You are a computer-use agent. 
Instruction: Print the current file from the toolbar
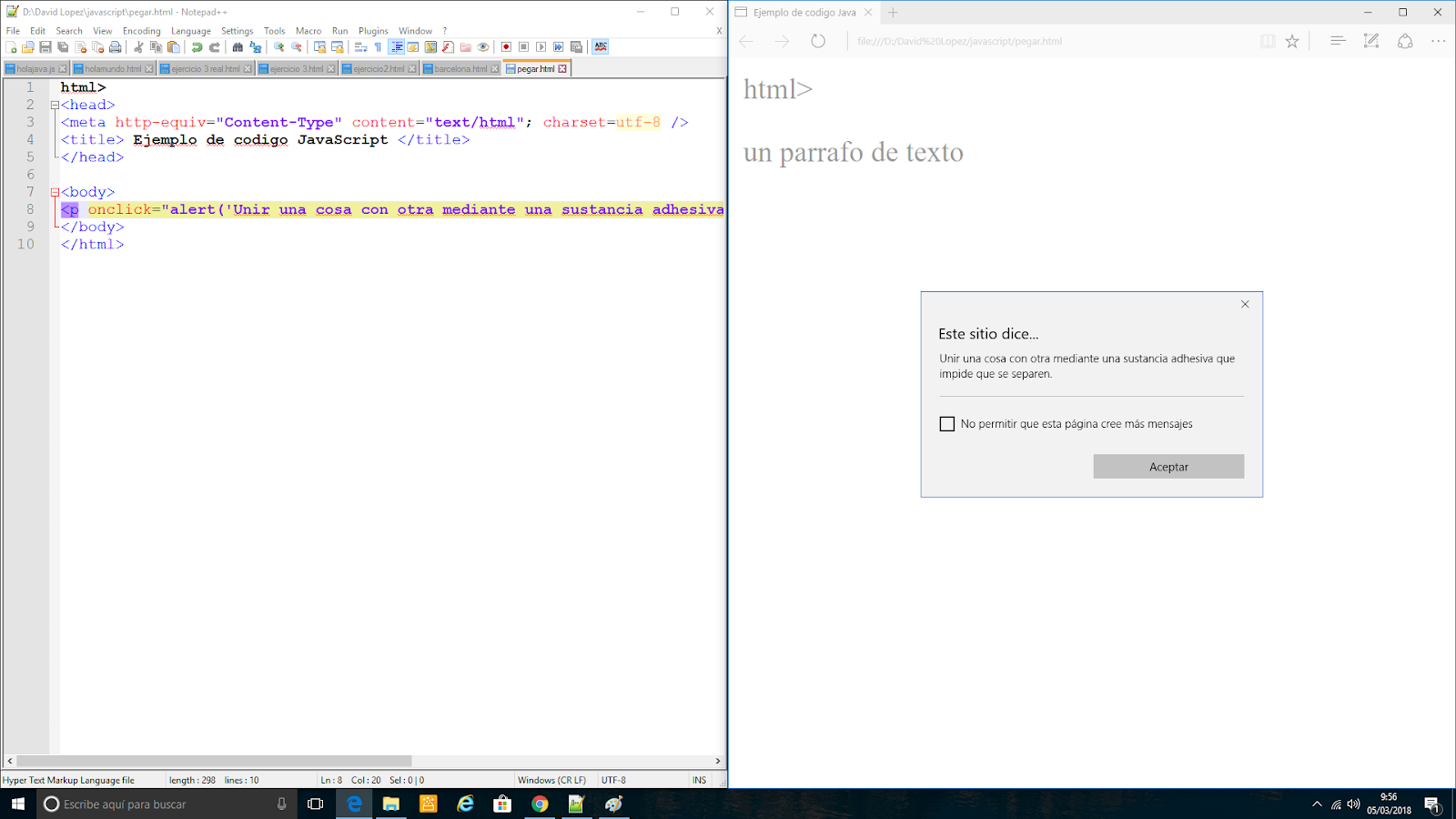[x=115, y=46]
